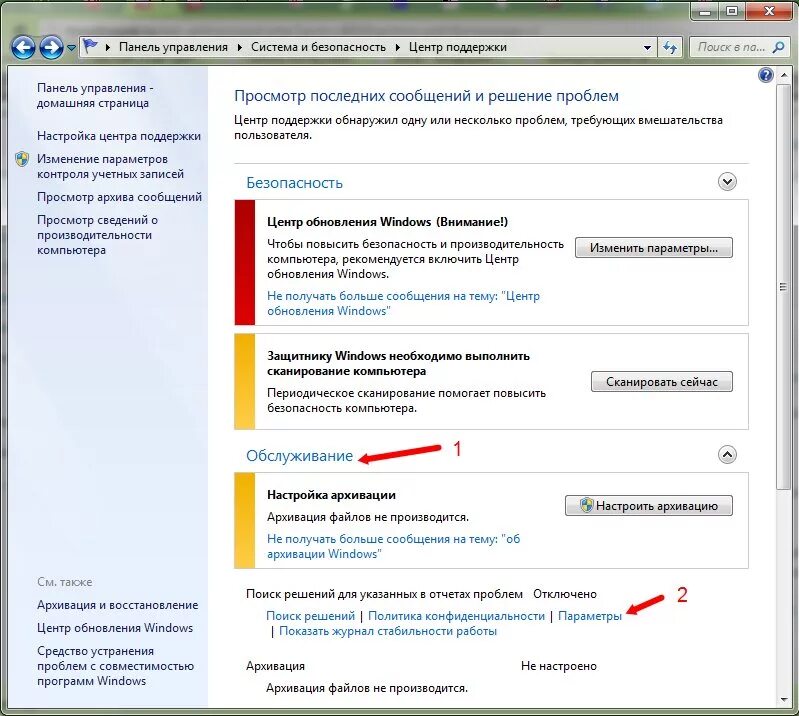Screen dimensions: 799x716
Task: Click "Поиск решений" link
Action: (310, 616)
